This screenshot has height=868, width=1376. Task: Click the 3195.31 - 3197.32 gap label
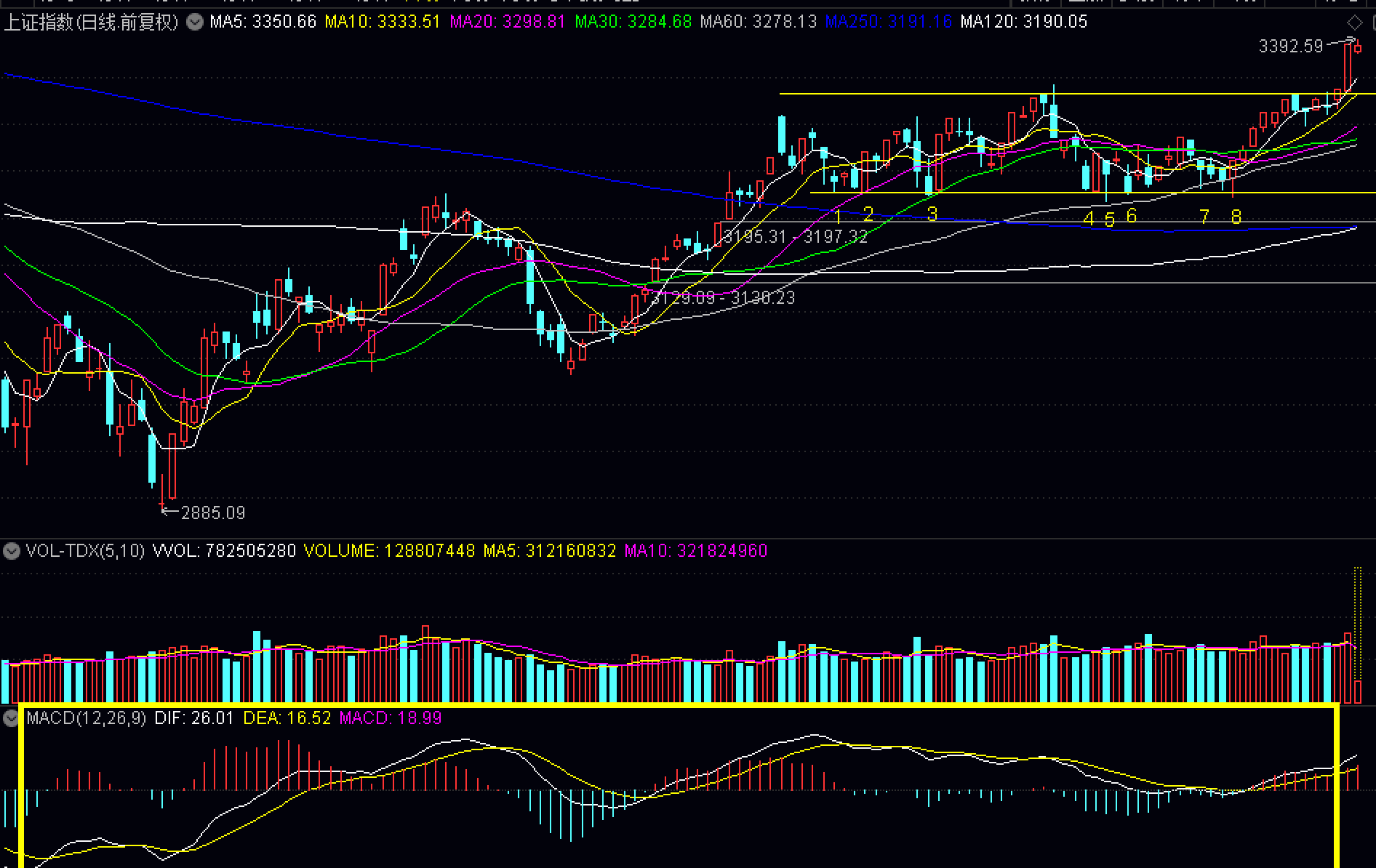(796, 237)
